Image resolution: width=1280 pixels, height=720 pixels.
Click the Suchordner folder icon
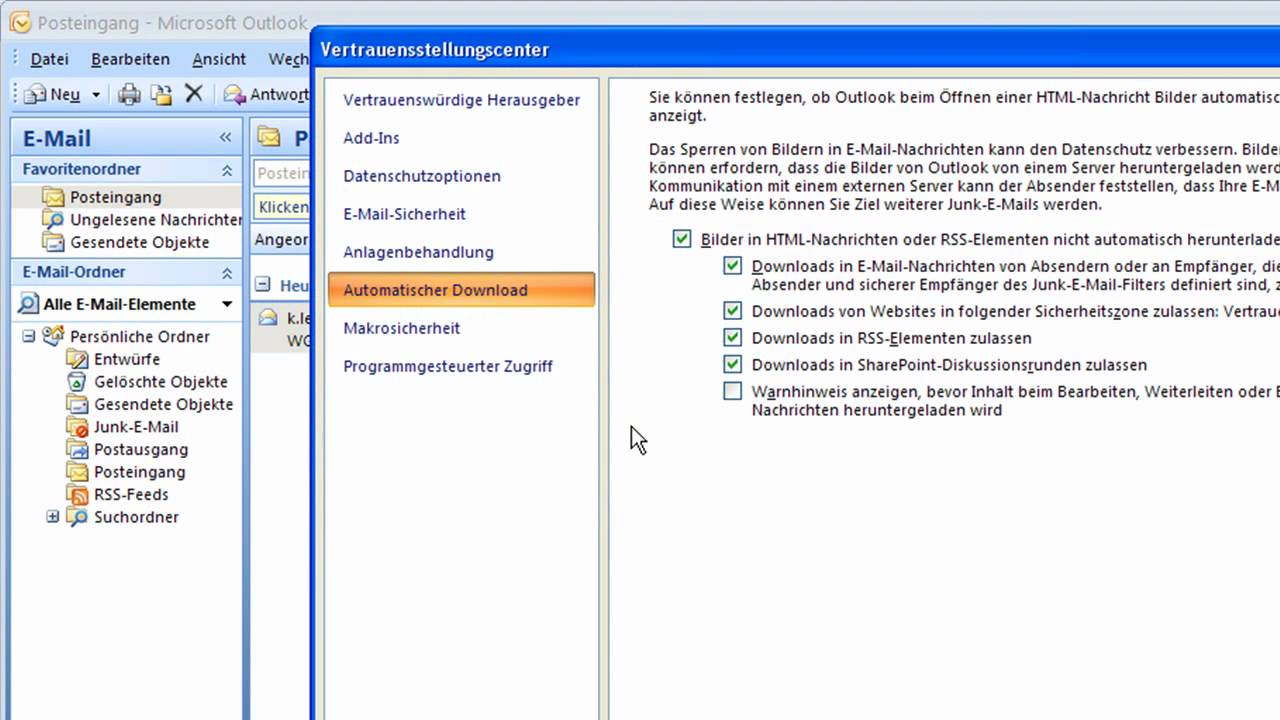(x=77, y=517)
